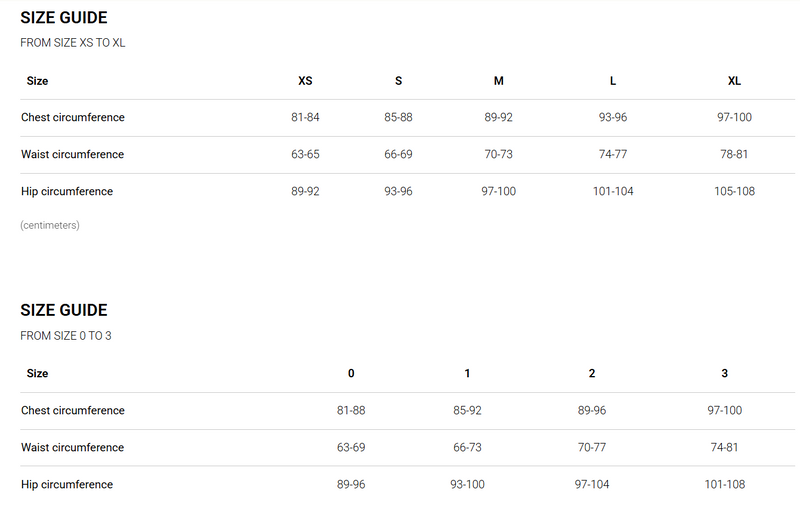Select the XL column header
The image size is (800, 511).
(x=734, y=81)
